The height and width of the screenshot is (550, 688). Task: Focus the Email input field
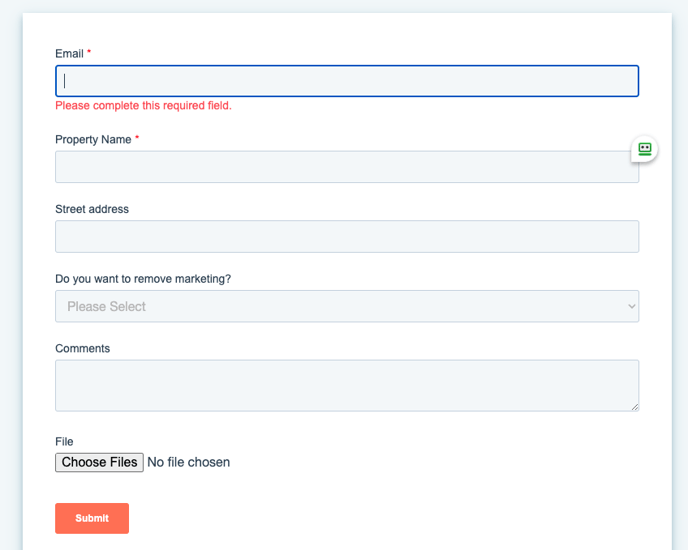click(346, 81)
